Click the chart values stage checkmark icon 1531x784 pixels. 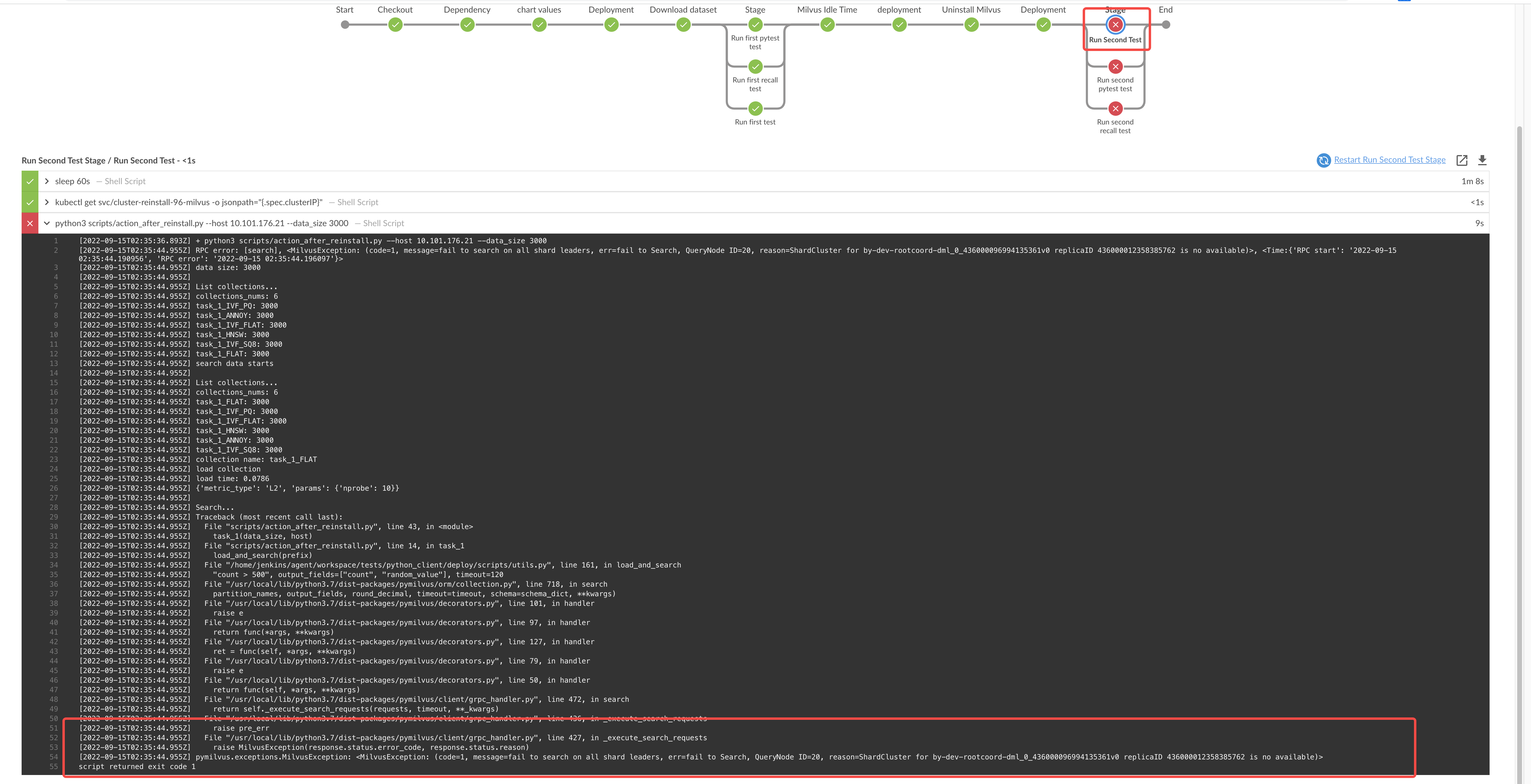point(539,24)
